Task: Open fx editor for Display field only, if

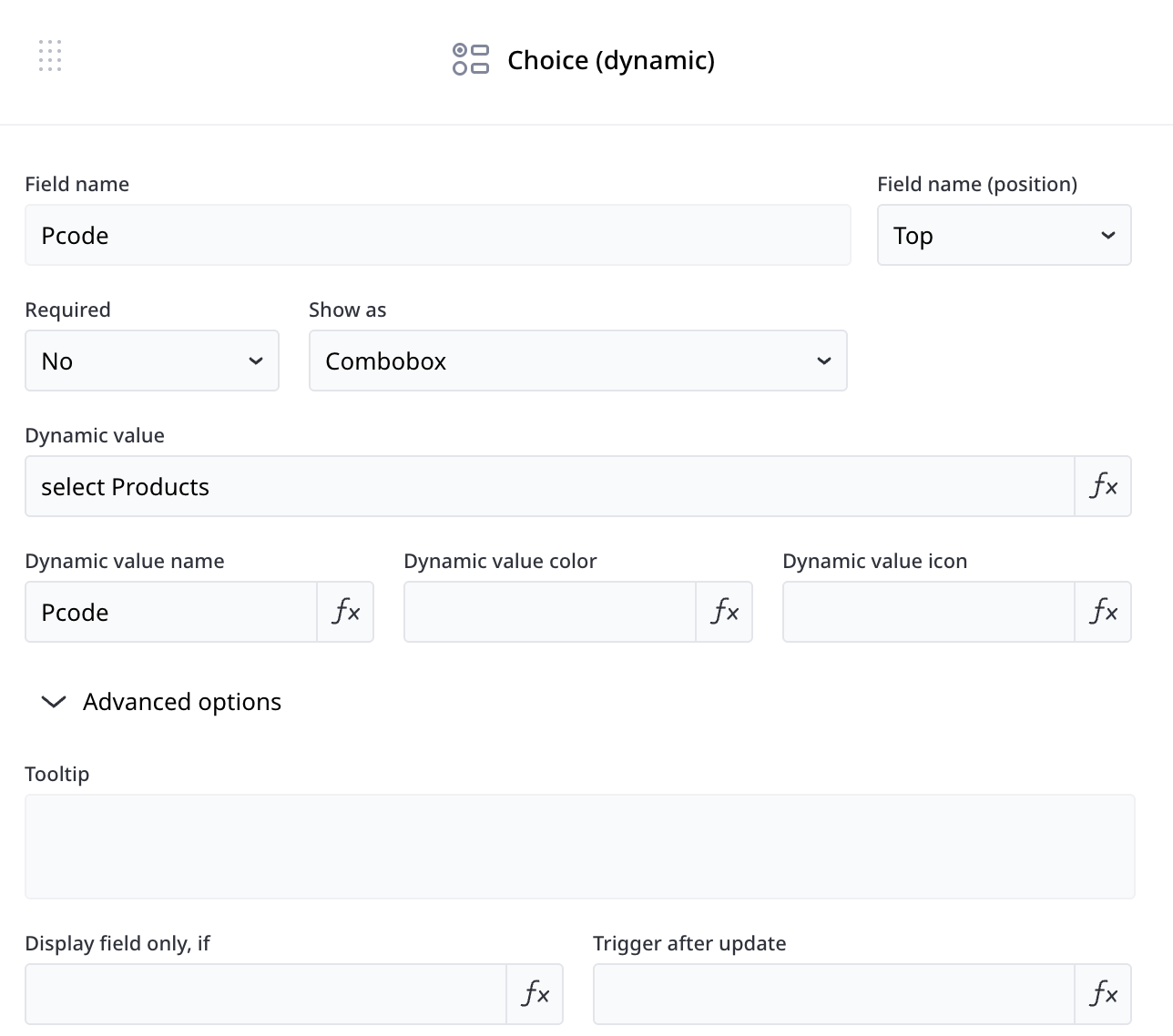Action: pyautogui.click(x=535, y=994)
